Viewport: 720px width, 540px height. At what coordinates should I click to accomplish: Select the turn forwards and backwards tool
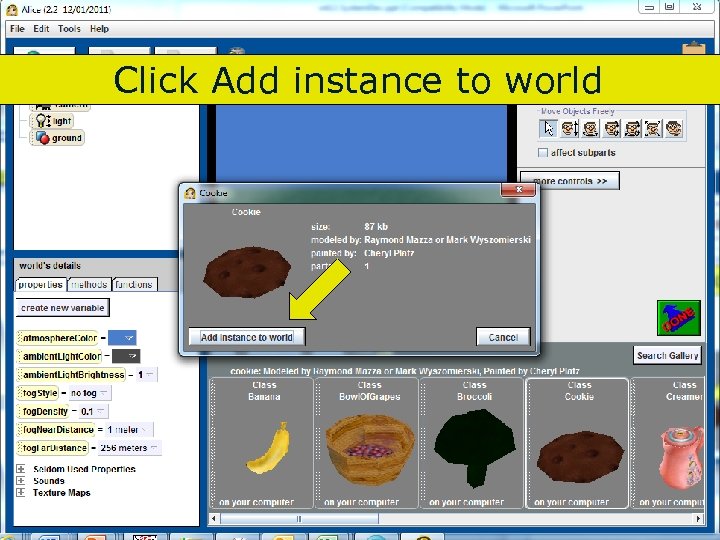611,129
